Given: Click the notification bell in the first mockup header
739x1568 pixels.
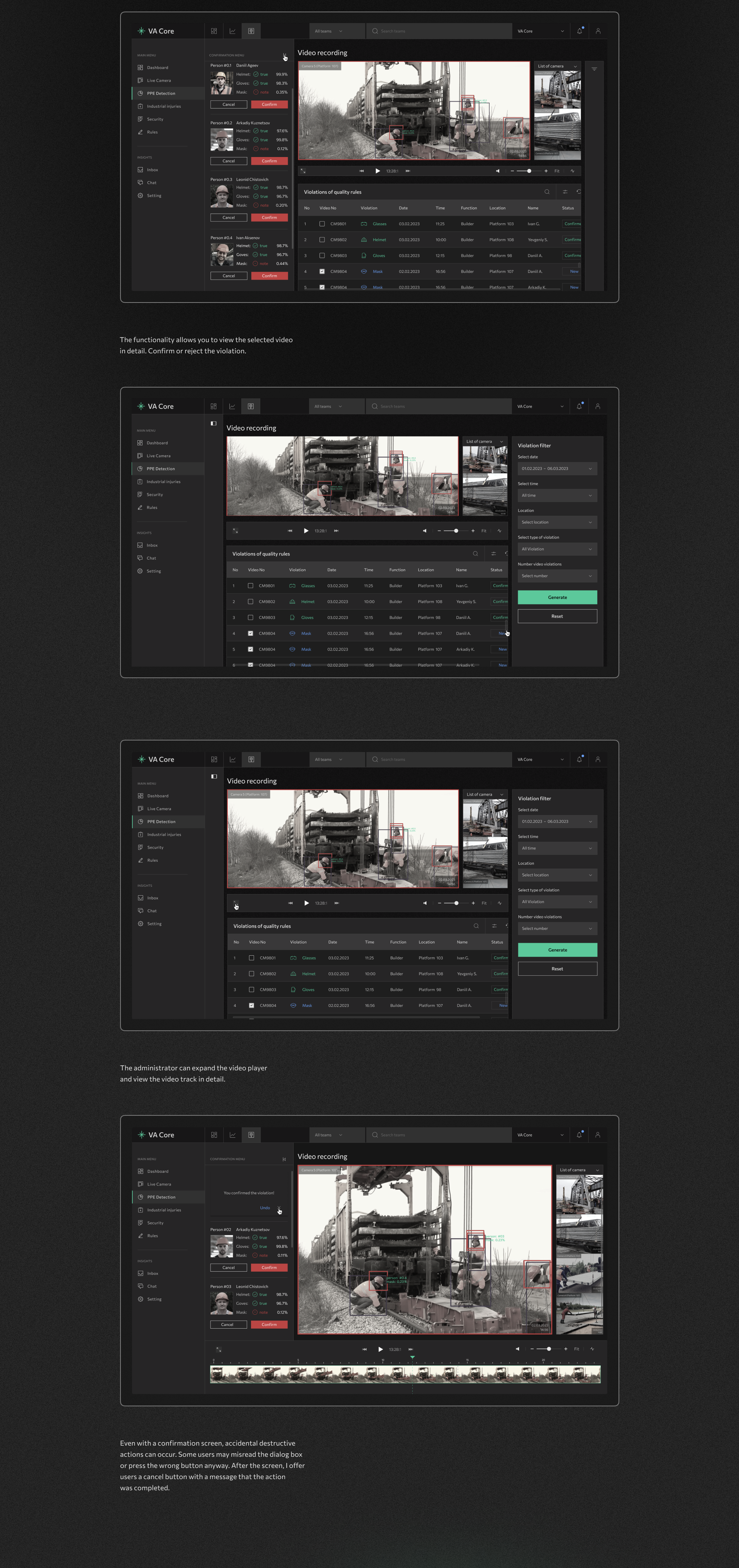Looking at the screenshot, I should pos(580,31).
